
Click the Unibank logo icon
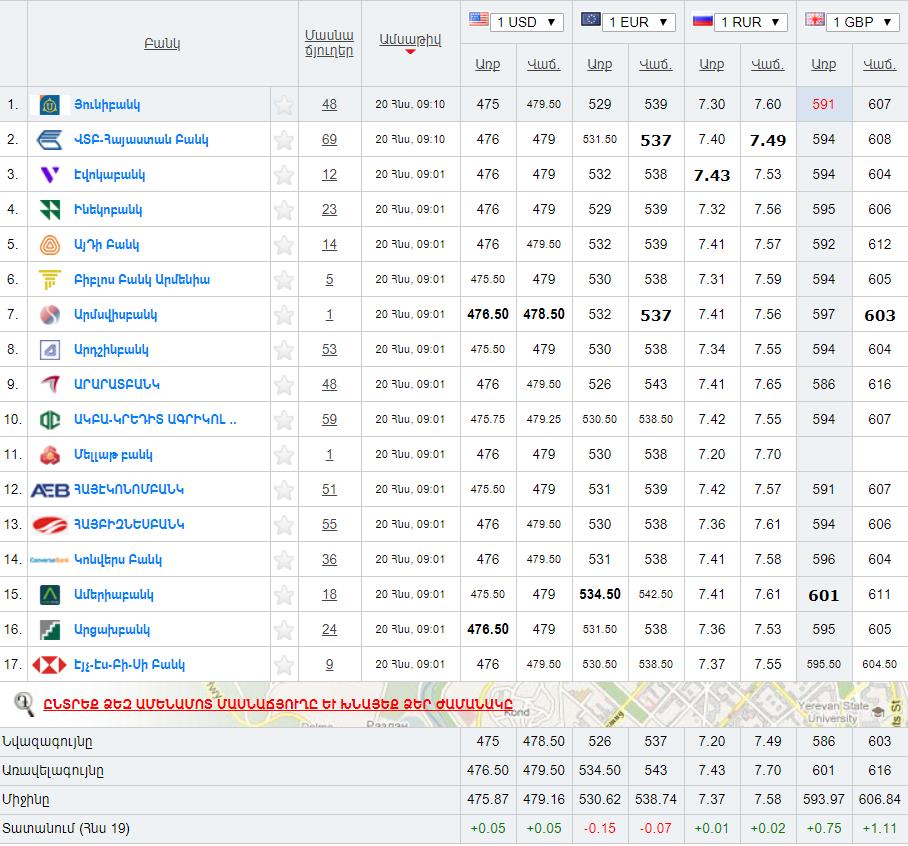pos(49,105)
